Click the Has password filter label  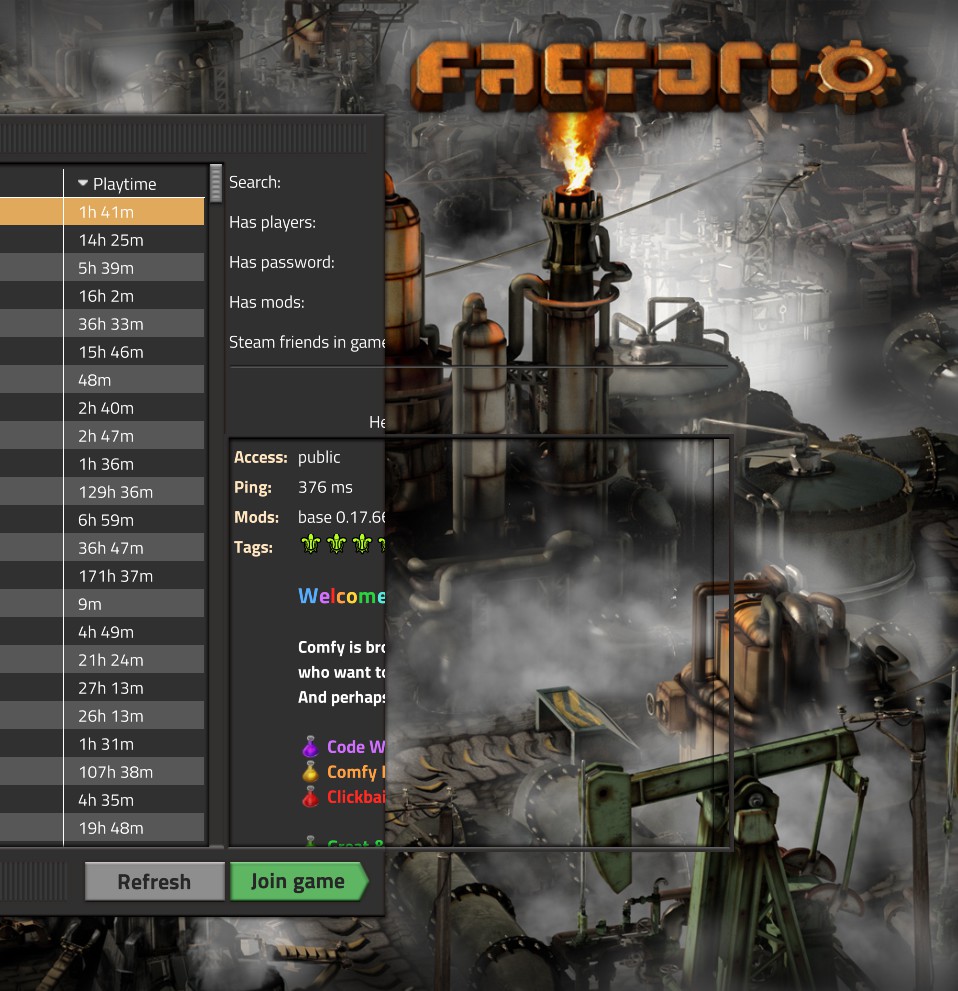pyautogui.click(x=282, y=262)
